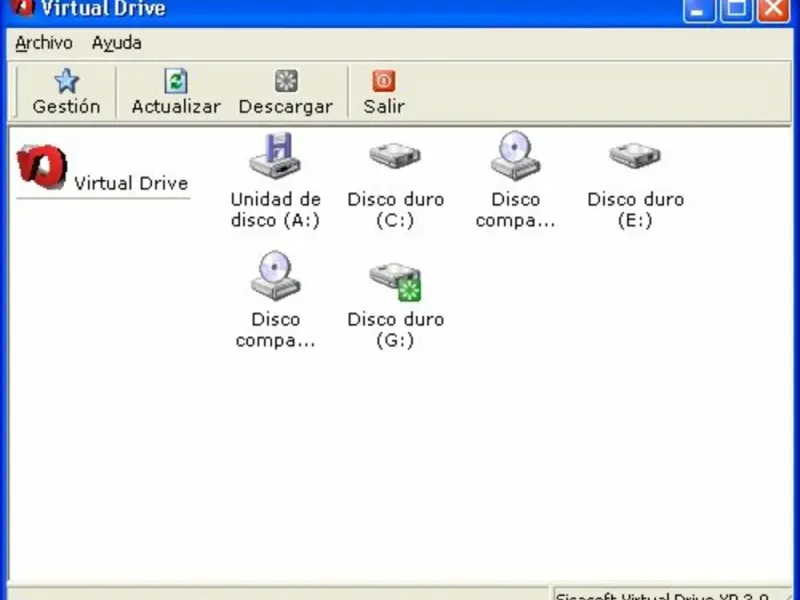
Task: Select the compact disc drive above Disco duro (G:) row start
Action: coord(276,300)
